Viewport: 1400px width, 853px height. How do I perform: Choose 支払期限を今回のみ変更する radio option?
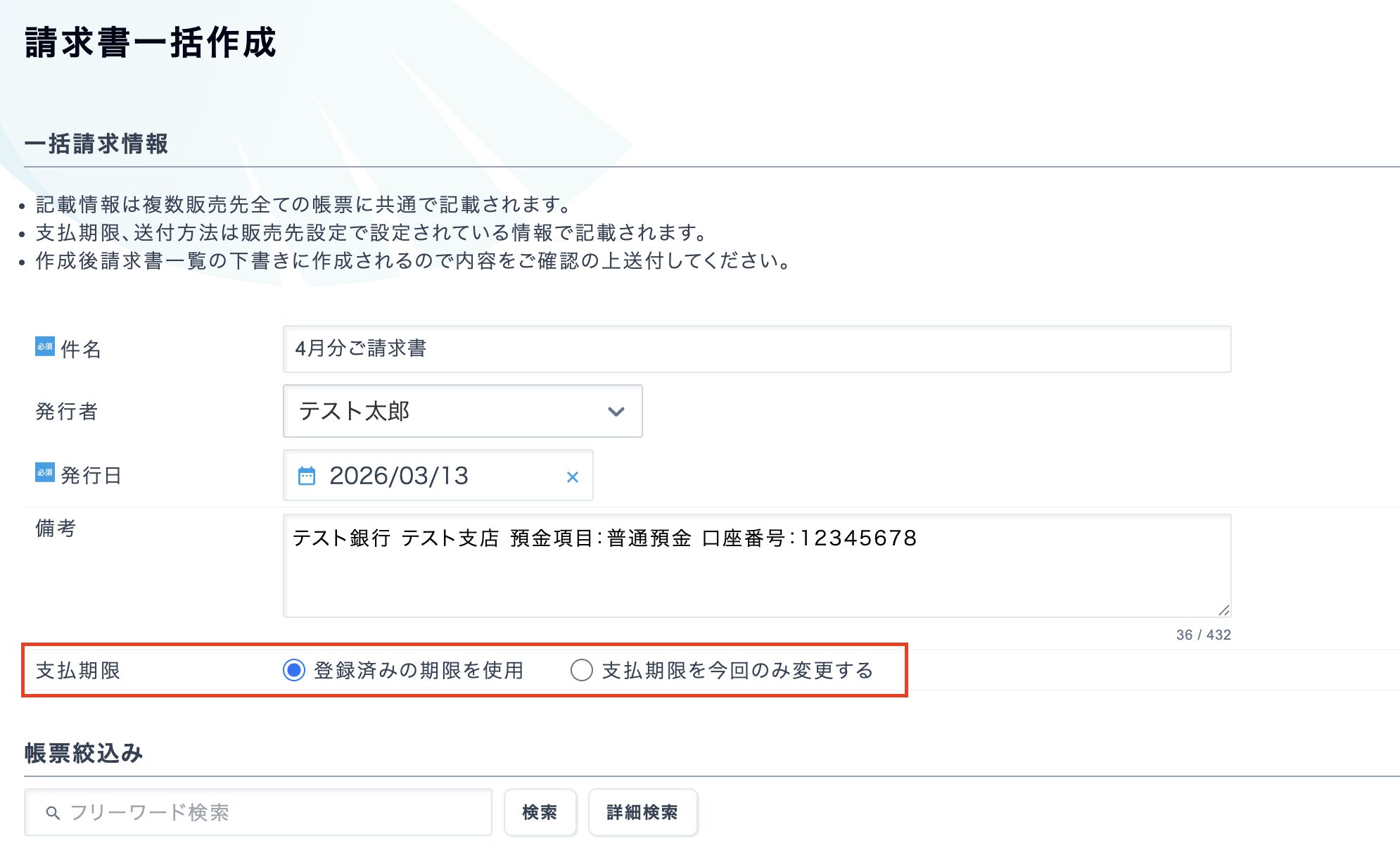click(x=582, y=670)
